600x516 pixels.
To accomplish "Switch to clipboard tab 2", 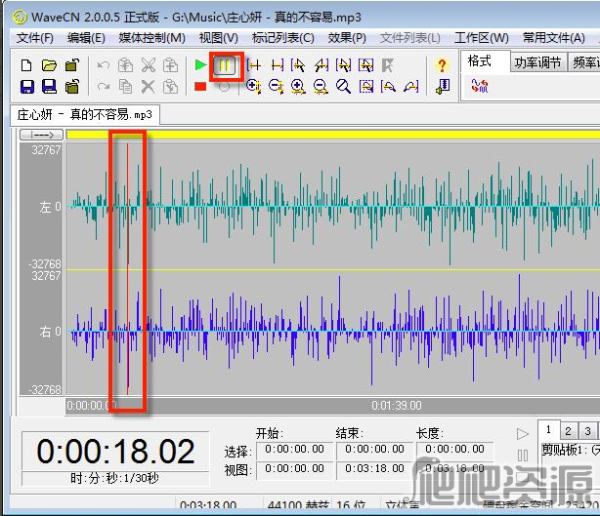I will pyautogui.click(x=565, y=431).
